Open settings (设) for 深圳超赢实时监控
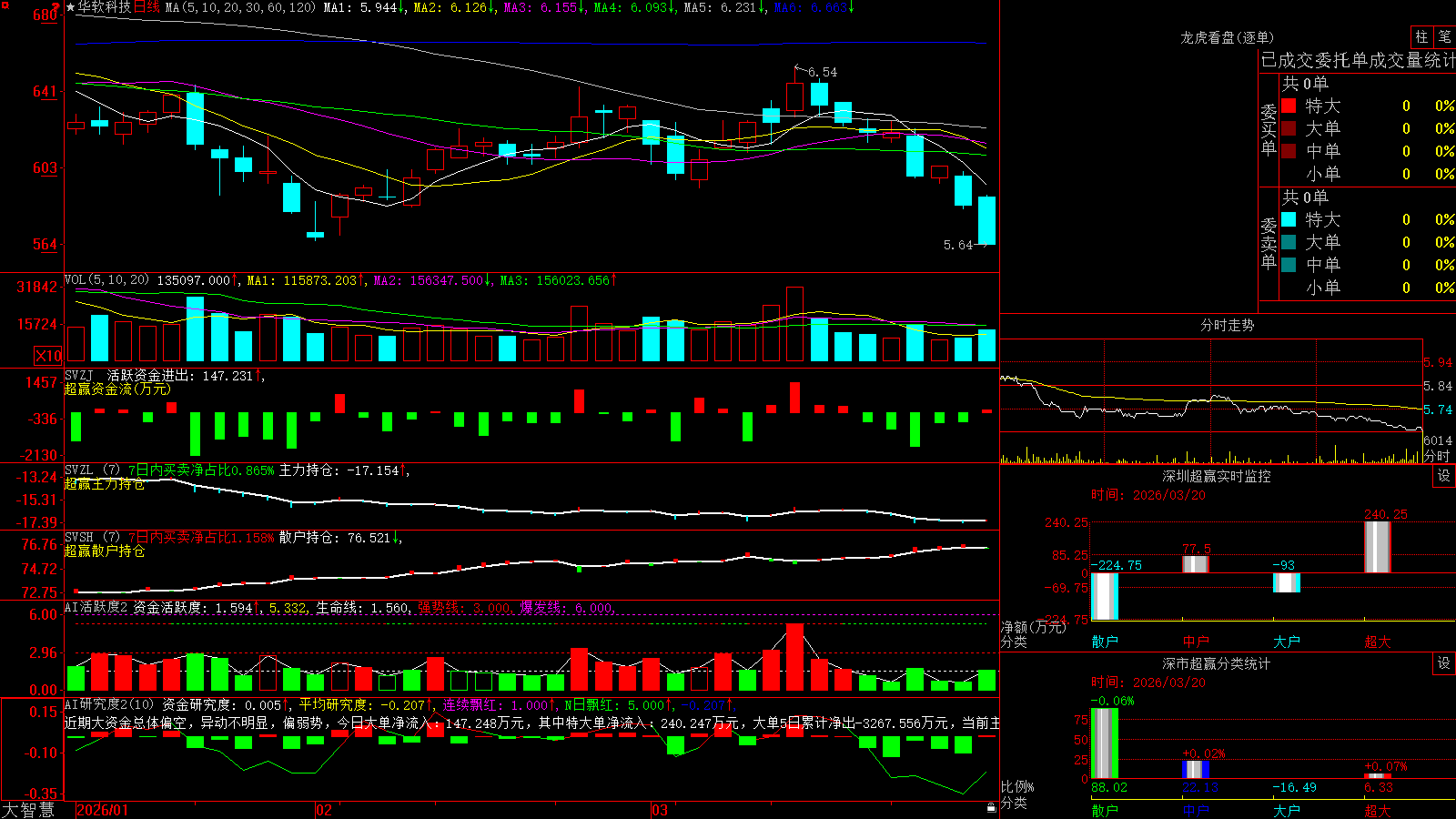This screenshot has width=1456, height=819. click(1444, 476)
